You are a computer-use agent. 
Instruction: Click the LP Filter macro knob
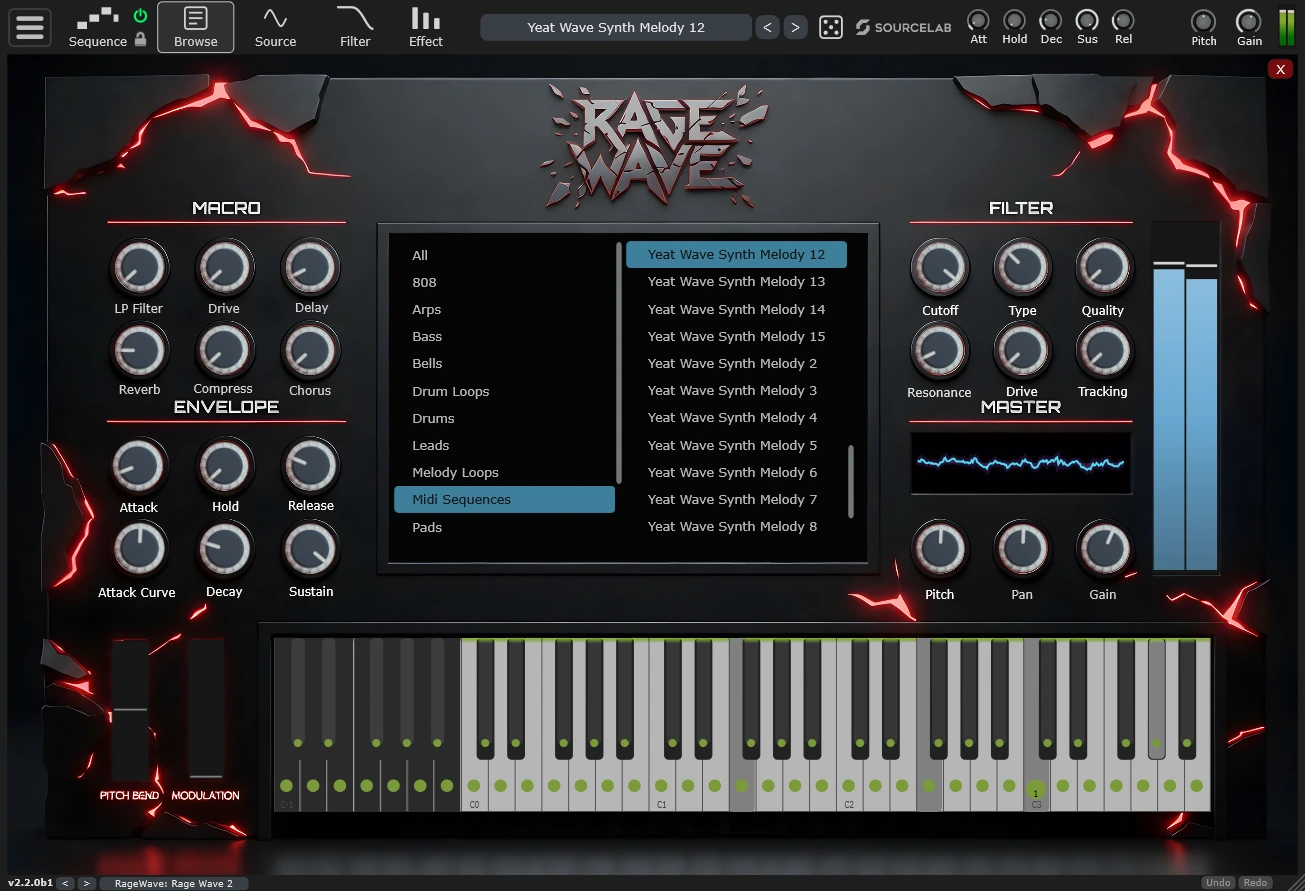[139, 268]
